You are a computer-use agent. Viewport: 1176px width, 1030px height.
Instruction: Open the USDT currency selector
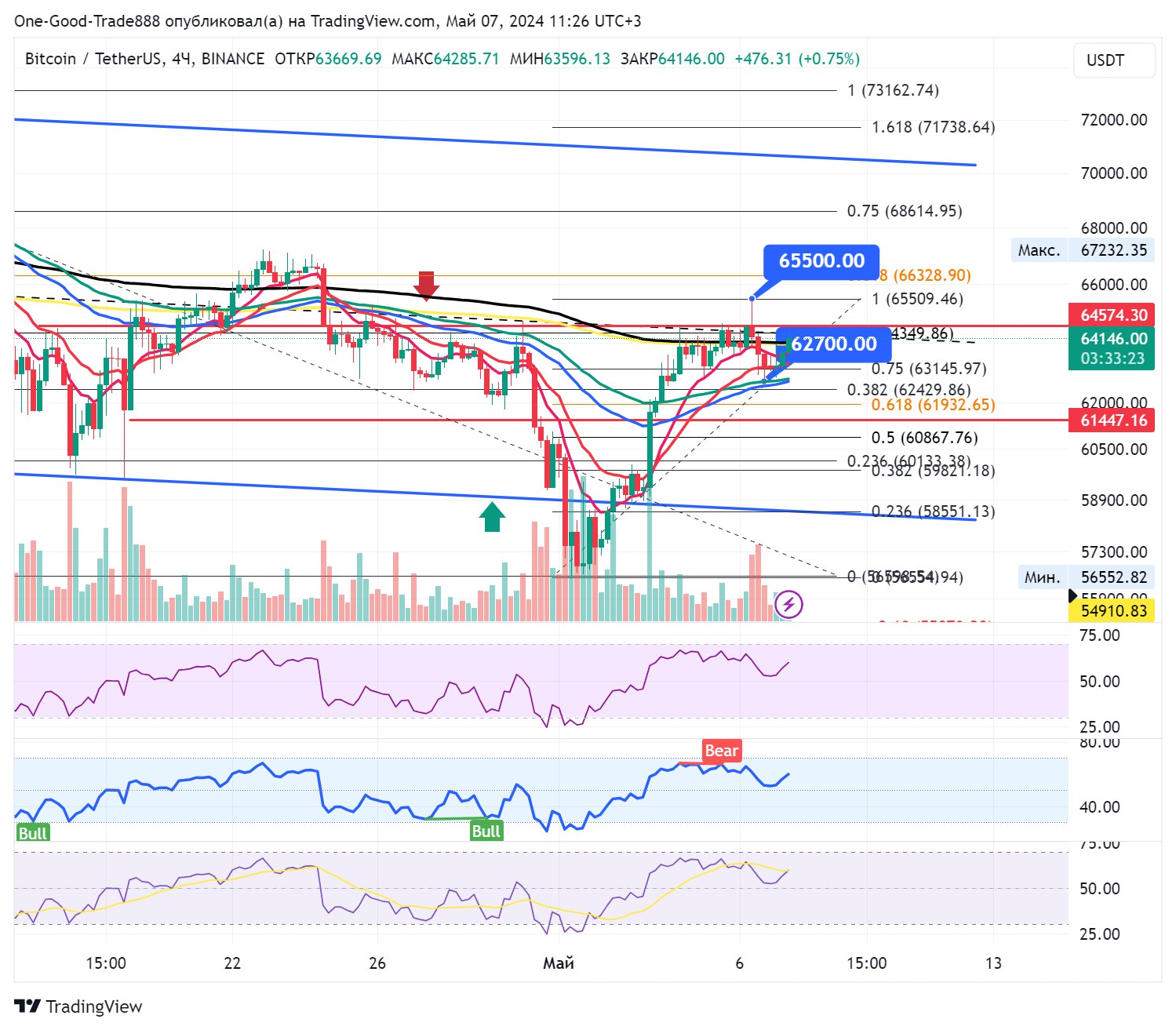point(1113,60)
